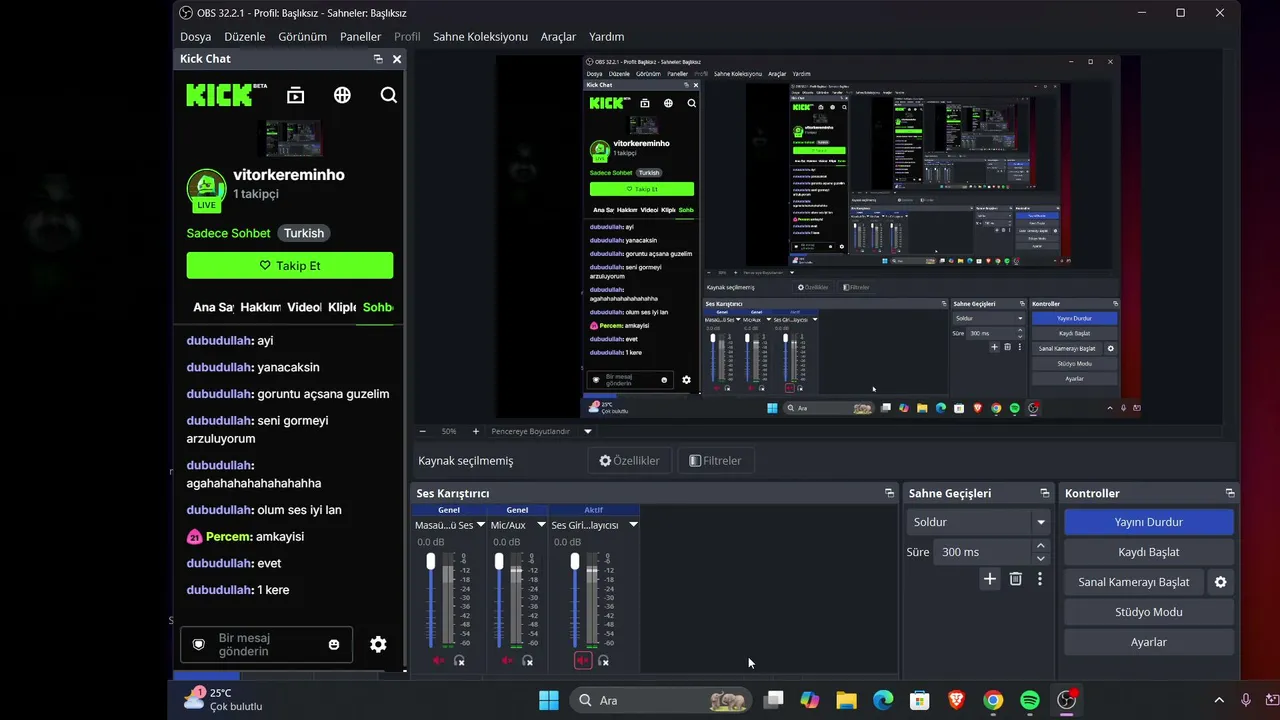Click Yayını Durdur to stop streaming
The height and width of the screenshot is (720, 1280).
click(1148, 522)
